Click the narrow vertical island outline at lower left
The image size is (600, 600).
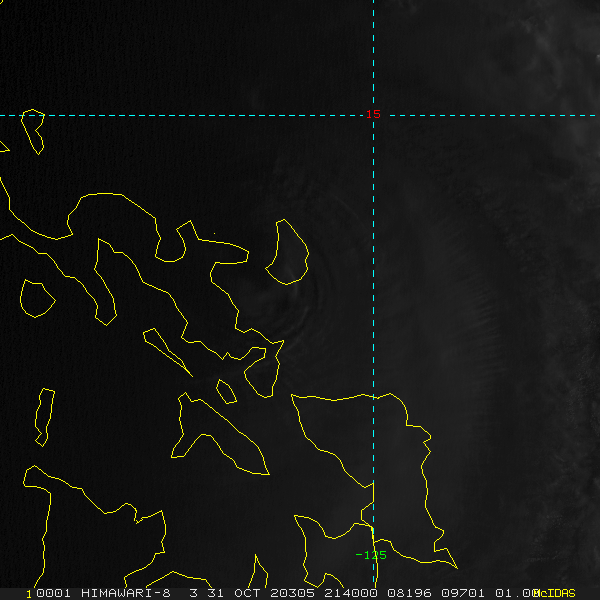(x=43, y=417)
